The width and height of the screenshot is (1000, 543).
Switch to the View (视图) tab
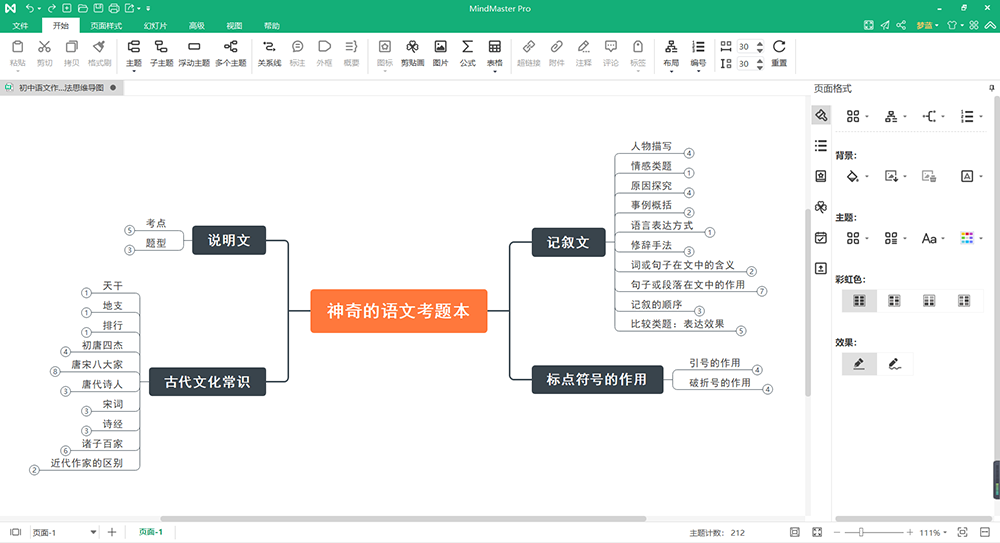tap(234, 26)
